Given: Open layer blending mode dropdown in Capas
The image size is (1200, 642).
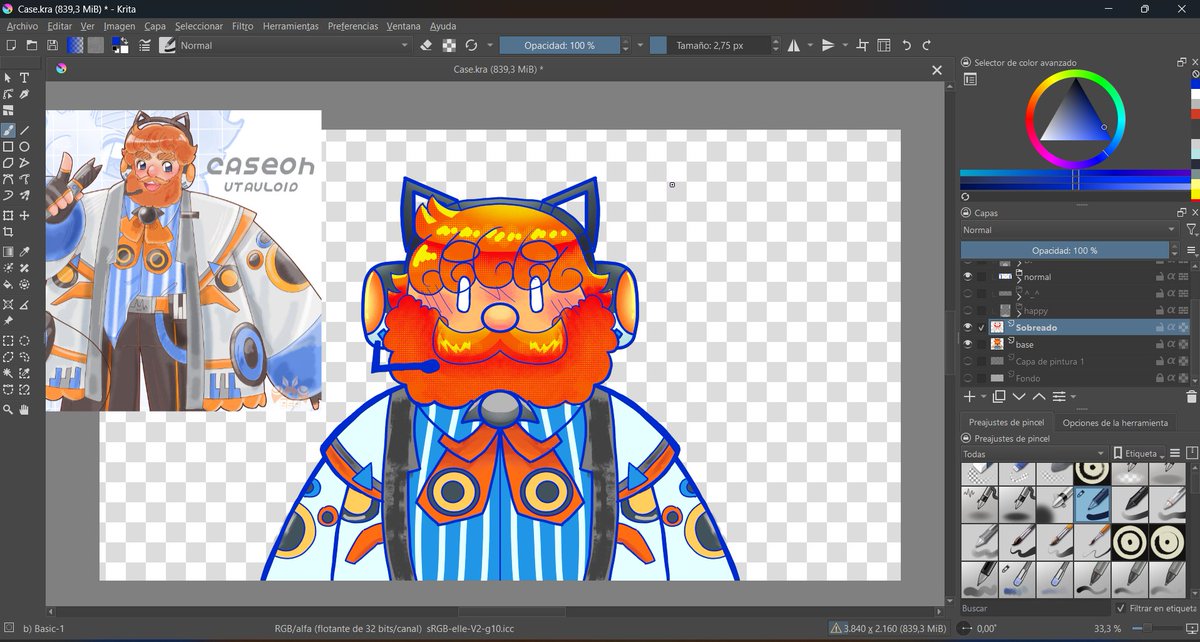Looking at the screenshot, I should pyautogui.click(x=1069, y=230).
